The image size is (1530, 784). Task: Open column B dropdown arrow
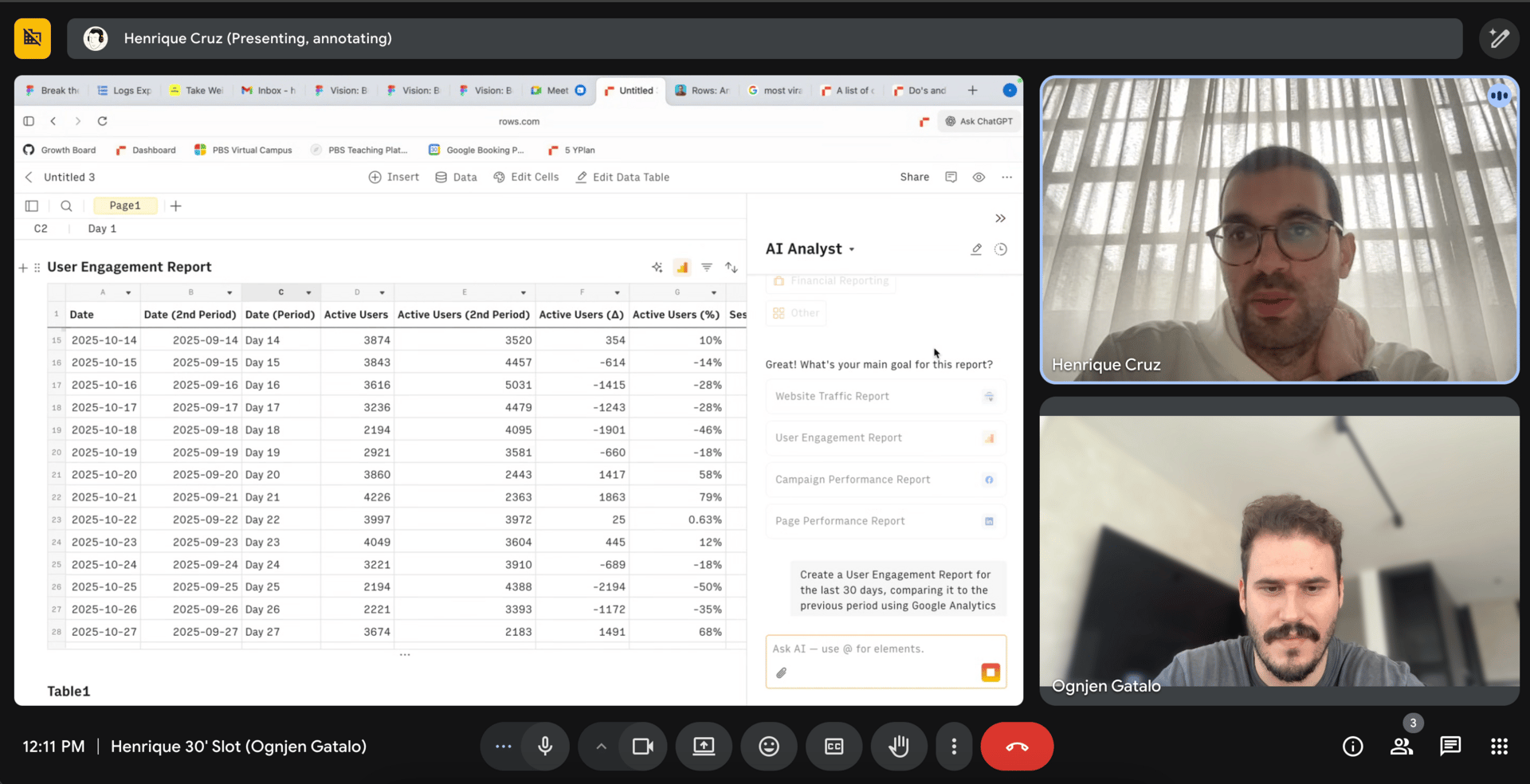click(x=229, y=292)
